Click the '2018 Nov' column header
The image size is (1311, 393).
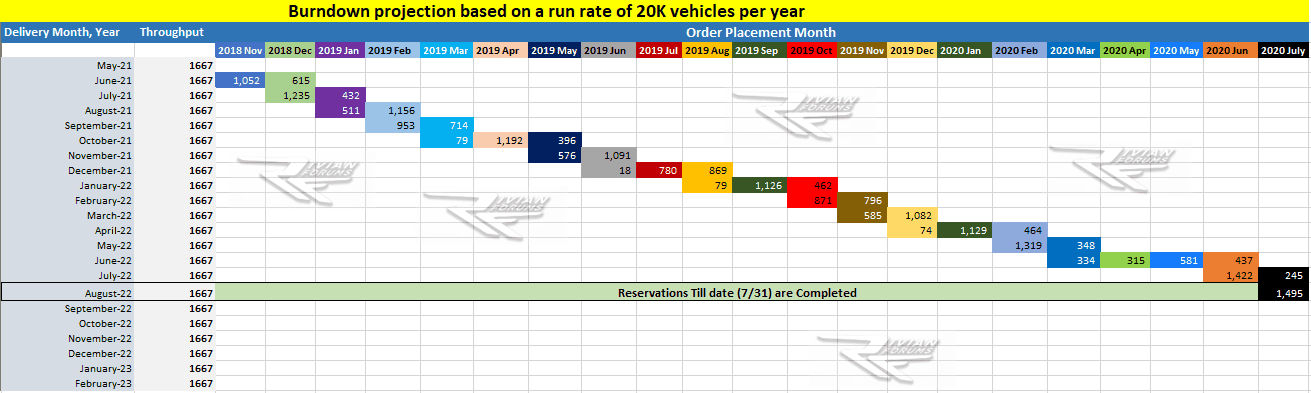pos(240,49)
